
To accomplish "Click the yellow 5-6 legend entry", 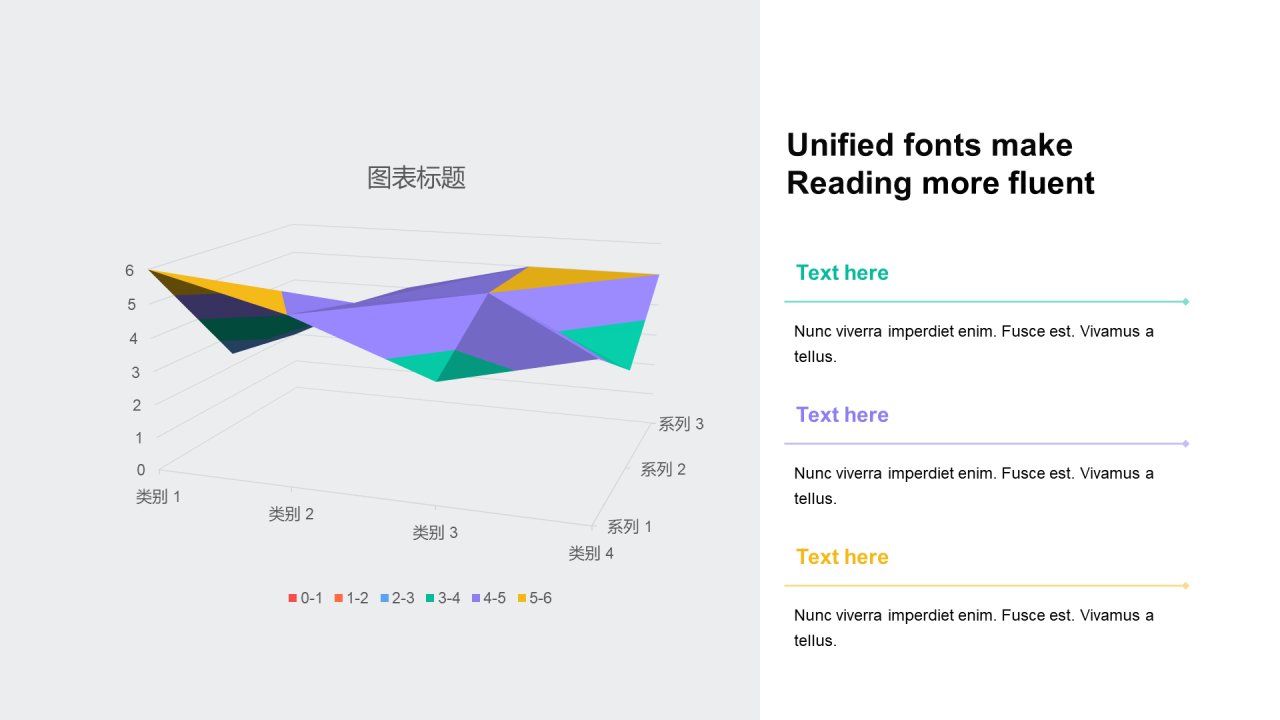I will [x=535, y=598].
